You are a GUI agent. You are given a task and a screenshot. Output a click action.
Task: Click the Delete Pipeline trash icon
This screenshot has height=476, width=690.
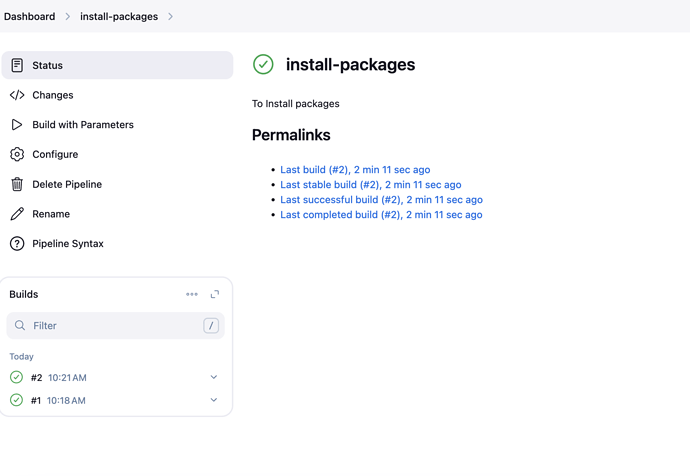click(x=17, y=184)
